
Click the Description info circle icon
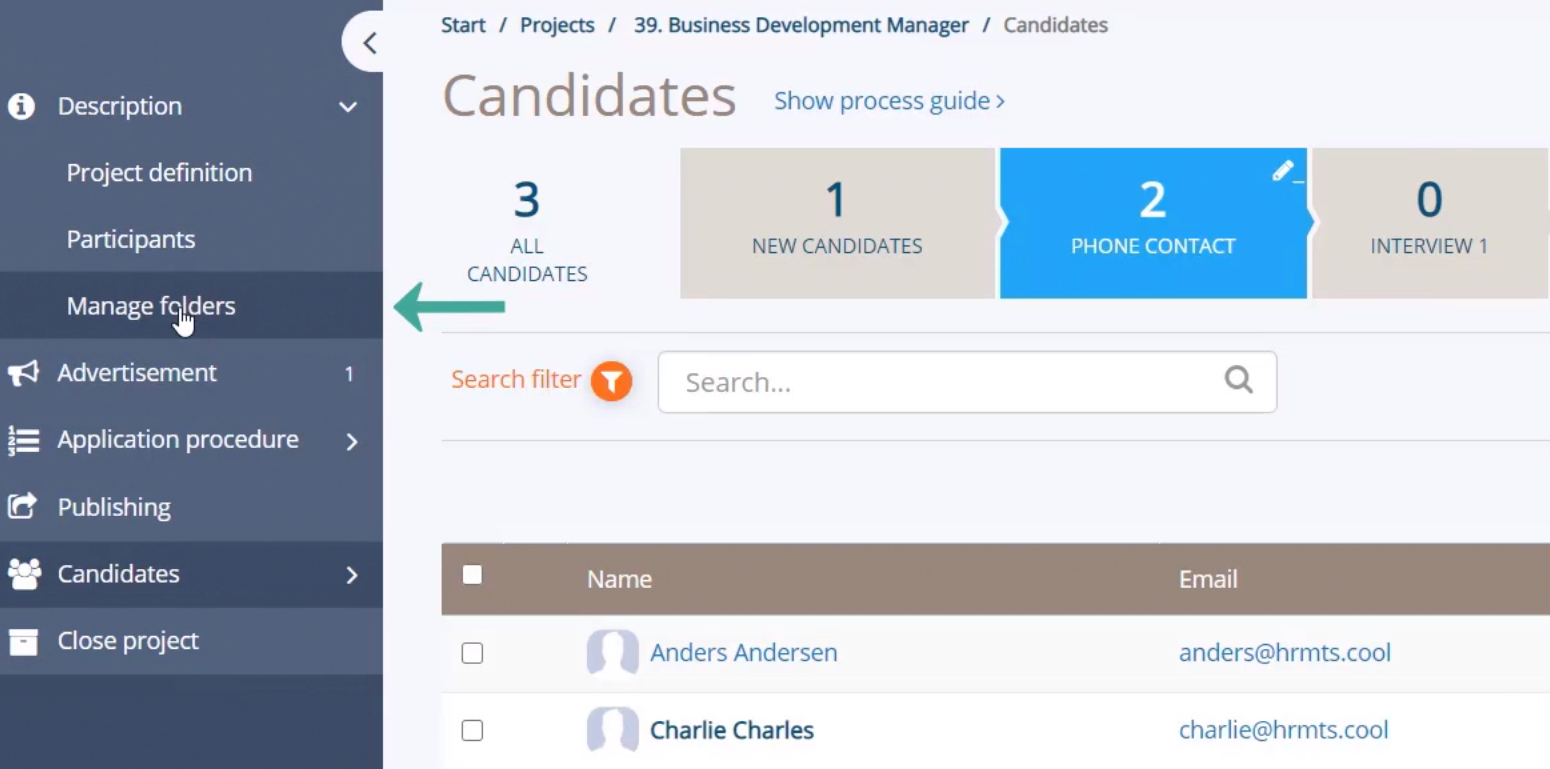click(x=22, y=106)
